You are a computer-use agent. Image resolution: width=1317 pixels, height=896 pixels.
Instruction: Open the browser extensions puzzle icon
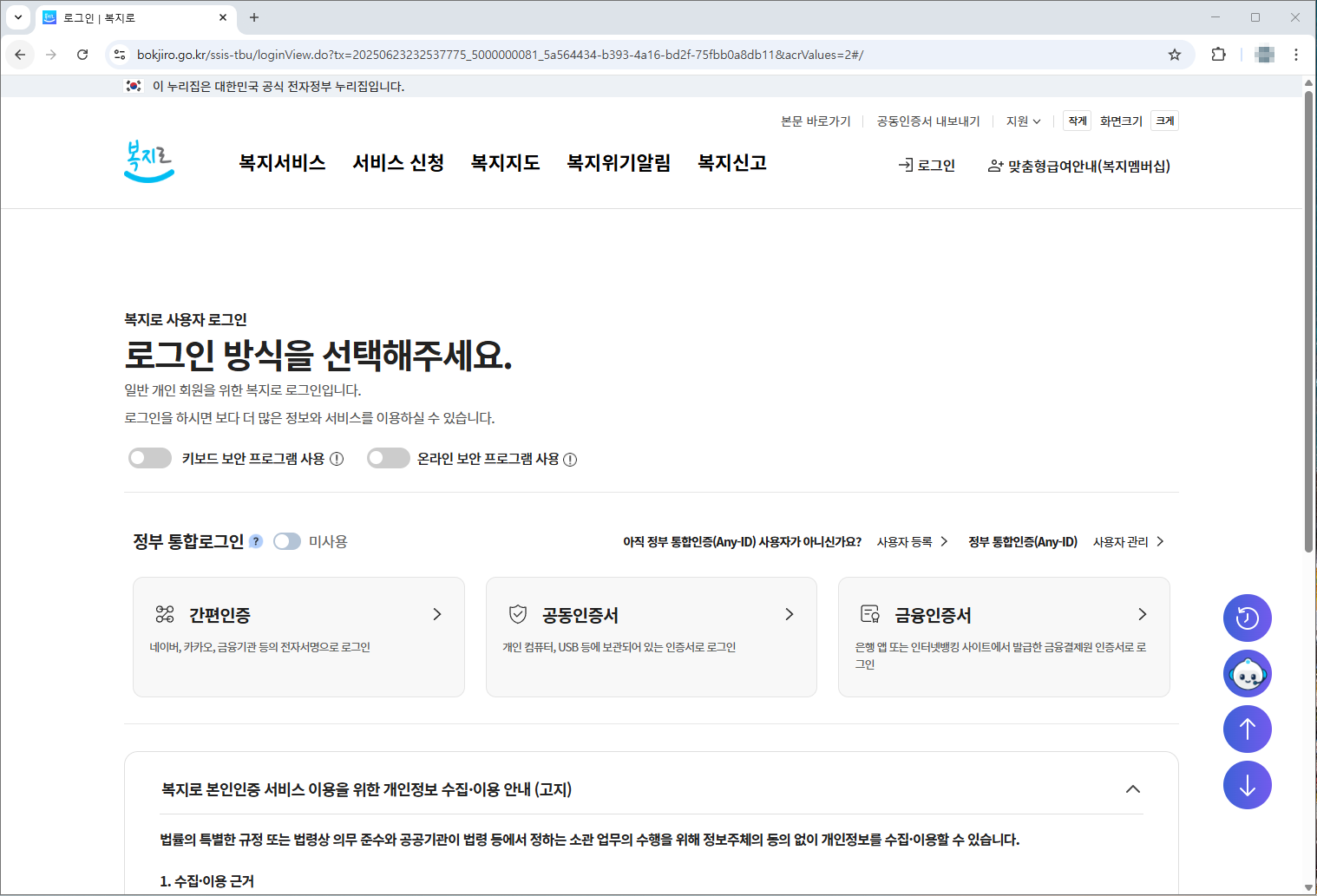(x=1218, y=55)
